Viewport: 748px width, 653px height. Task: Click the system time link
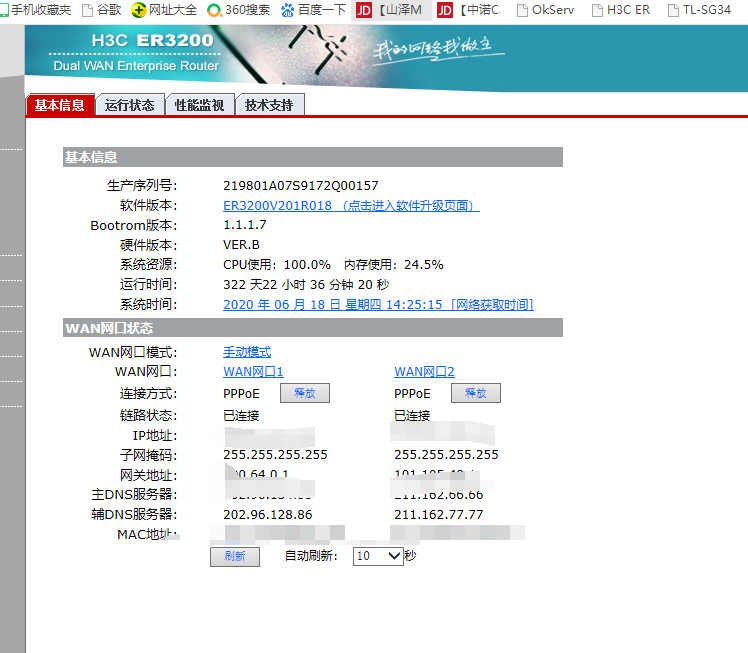(x=378, y=304)
